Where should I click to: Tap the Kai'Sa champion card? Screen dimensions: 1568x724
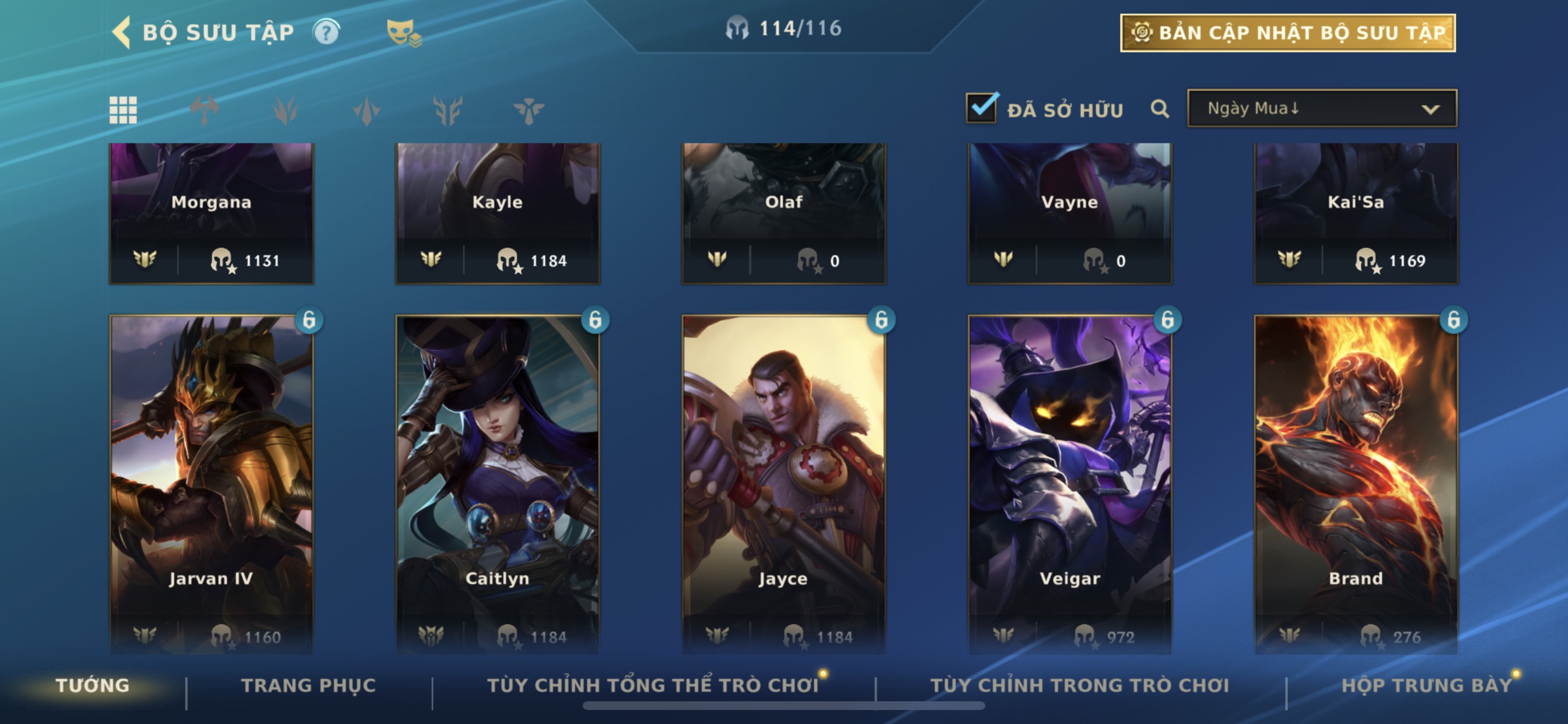pos(1356,213)
